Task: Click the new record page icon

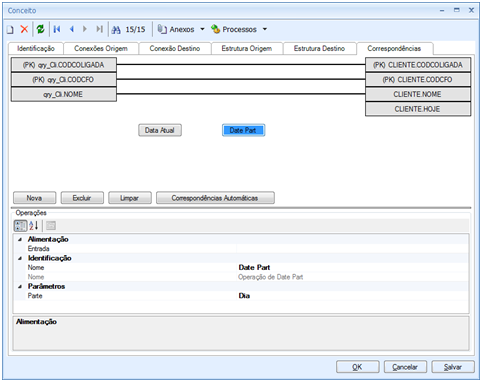Action: [x=10, y=30]
